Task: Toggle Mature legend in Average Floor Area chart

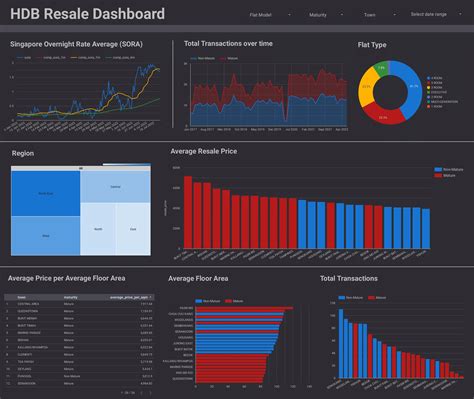Action: pos(234,301)
